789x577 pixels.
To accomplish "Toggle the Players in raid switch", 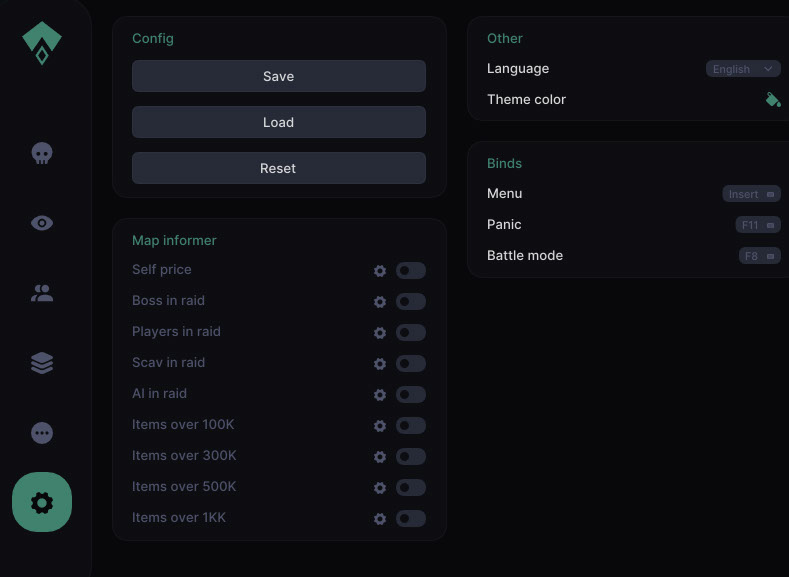I will click(410, 332).
